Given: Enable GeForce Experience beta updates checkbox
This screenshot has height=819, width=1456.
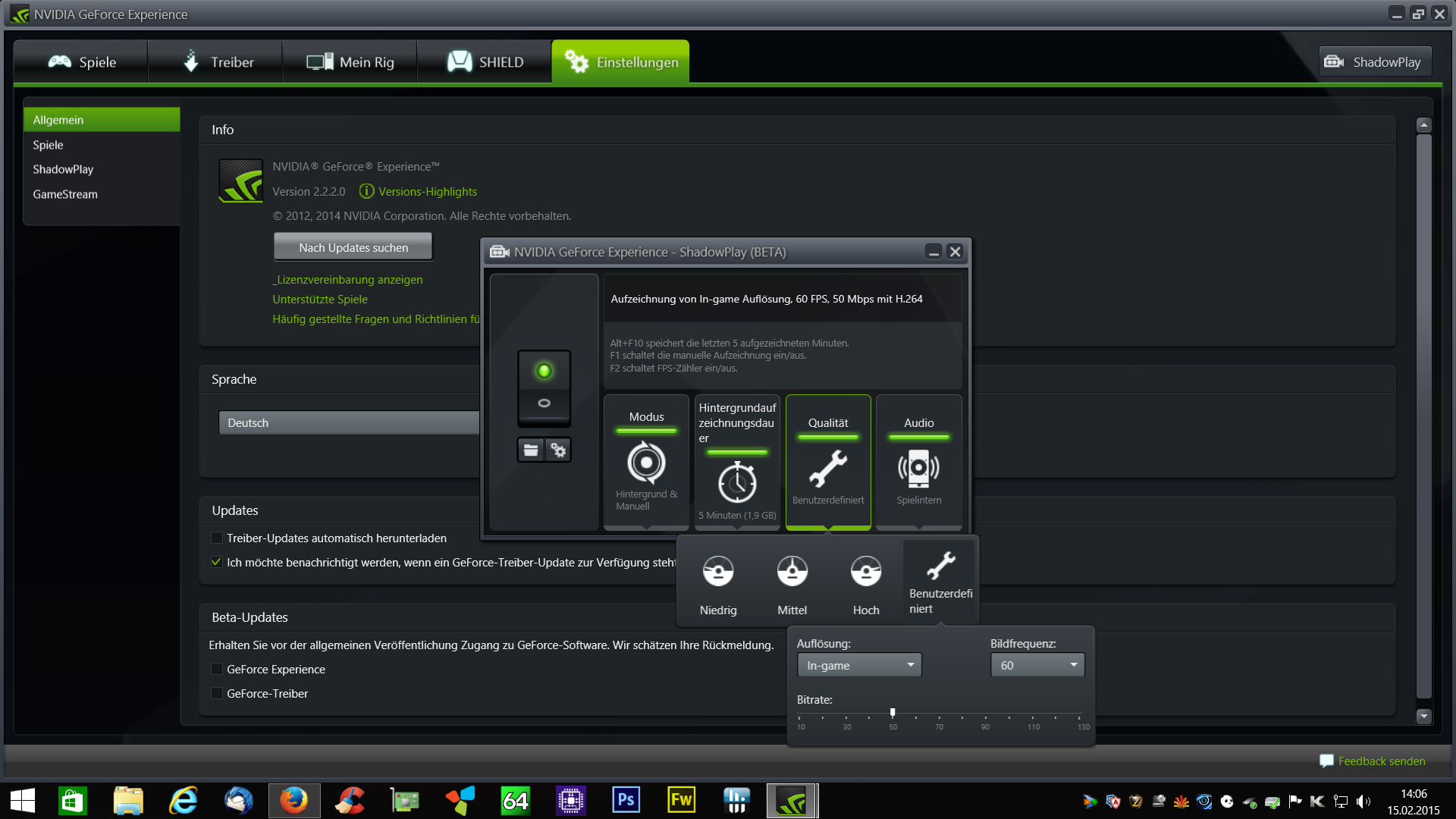Looking at the screenshot, I should [217, 670].
